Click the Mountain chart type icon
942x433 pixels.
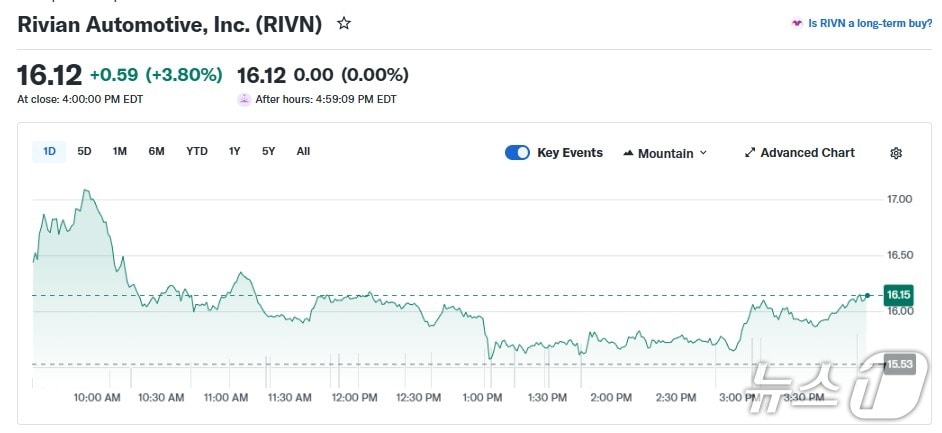pyautogui.click(x=628, y=153)
